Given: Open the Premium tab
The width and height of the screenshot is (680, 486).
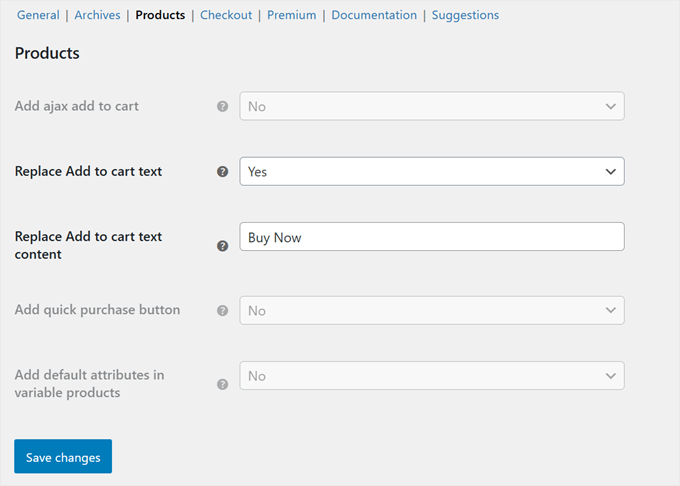Looking at the screenshot, I should 291,15.
